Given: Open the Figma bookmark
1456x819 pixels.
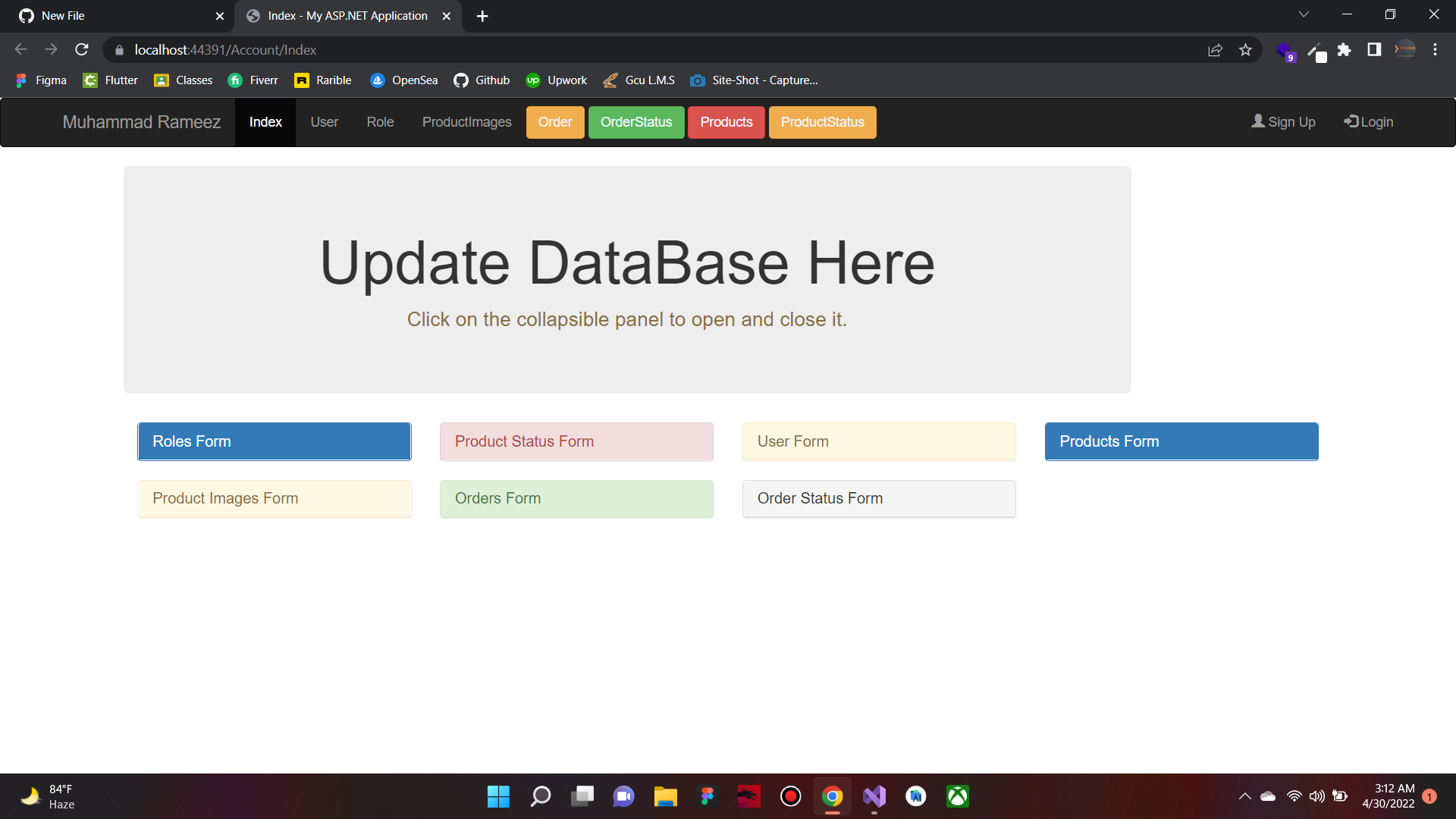Looking at the screenshot, I should 41,80.
